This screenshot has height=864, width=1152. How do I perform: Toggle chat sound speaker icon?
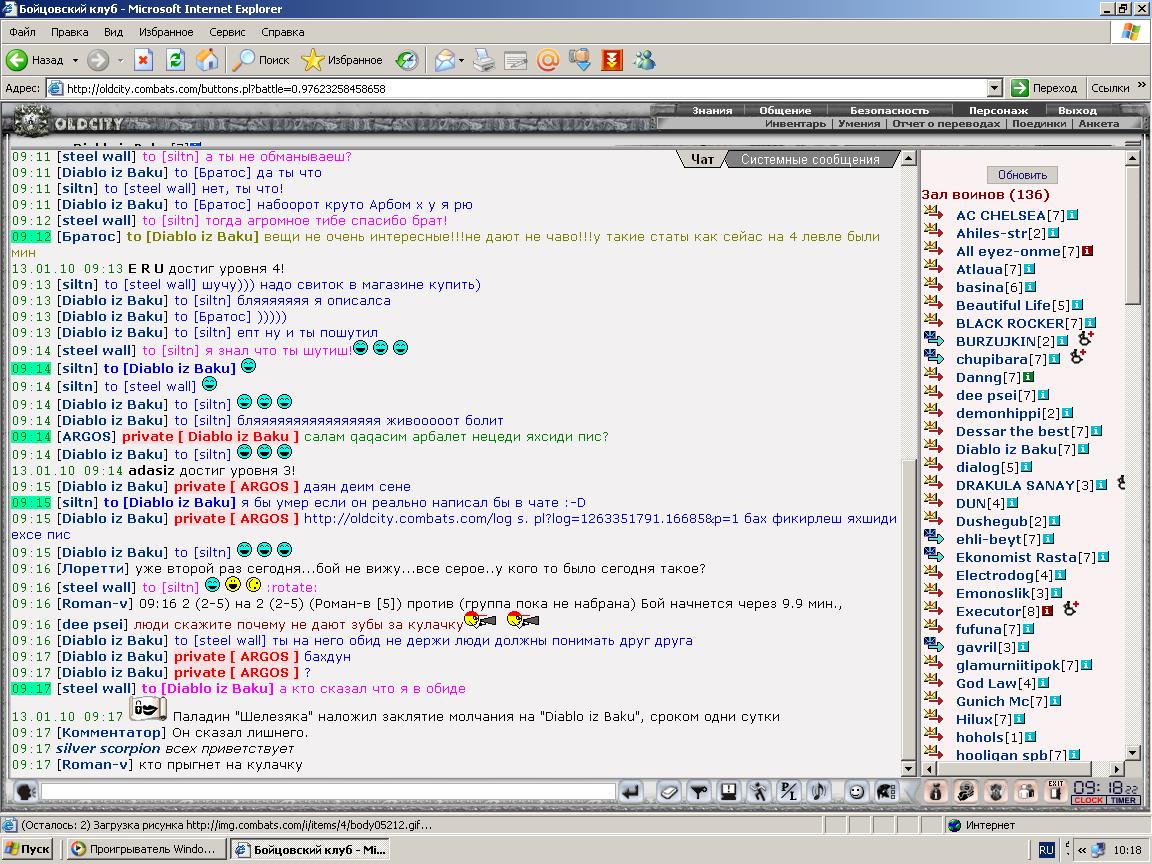818,791
